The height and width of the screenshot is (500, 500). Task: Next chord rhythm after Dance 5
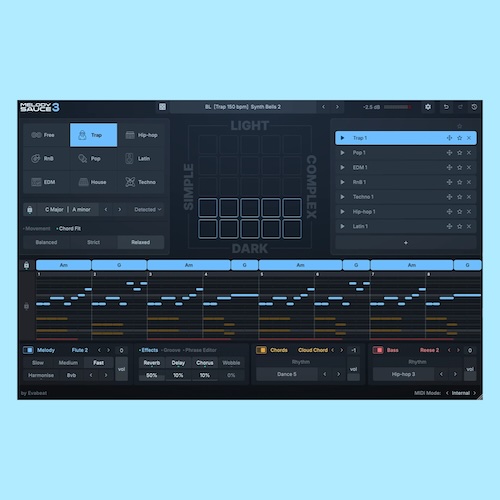[338, 374]
